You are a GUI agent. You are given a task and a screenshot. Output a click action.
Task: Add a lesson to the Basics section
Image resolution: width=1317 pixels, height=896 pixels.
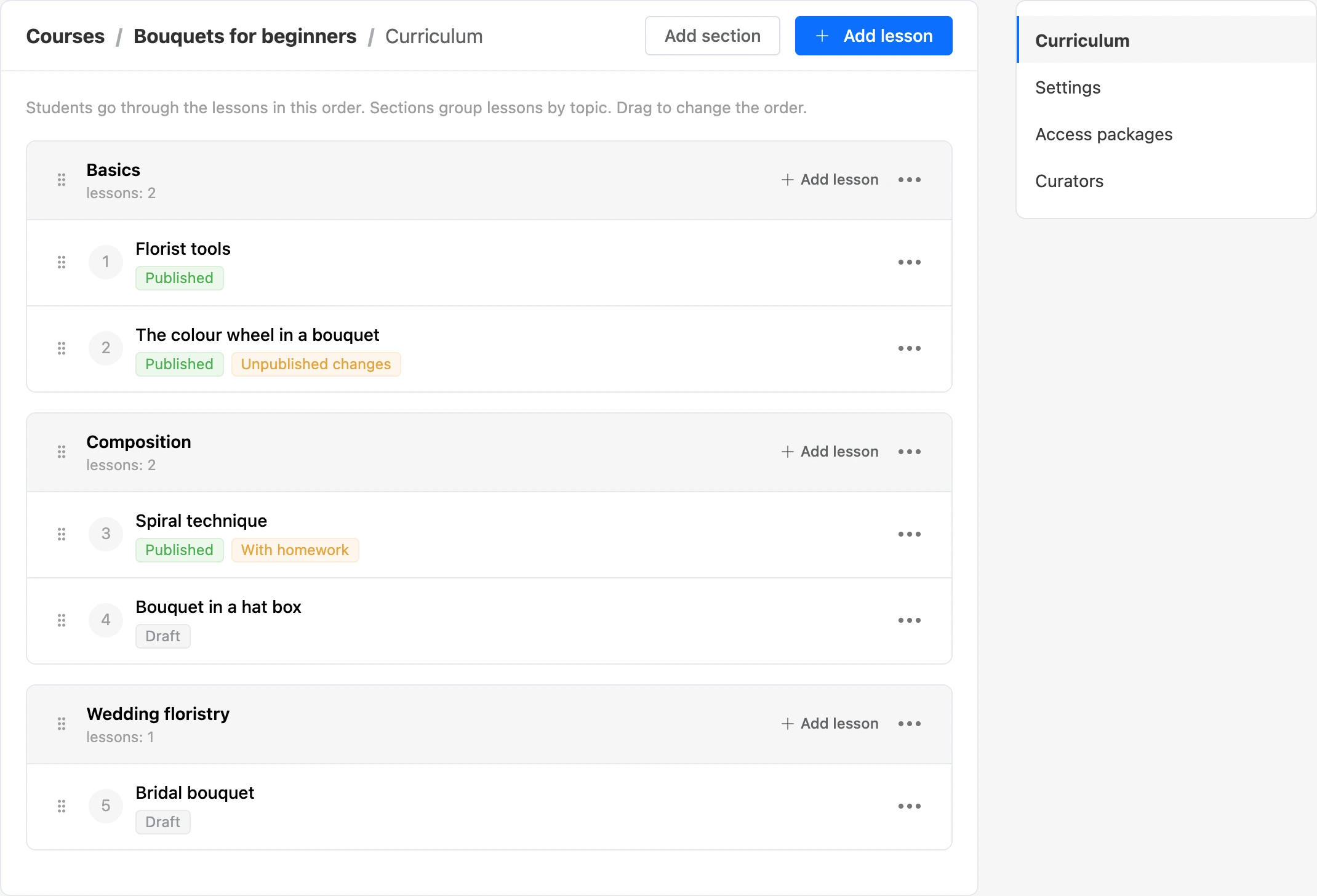[830, 180]
